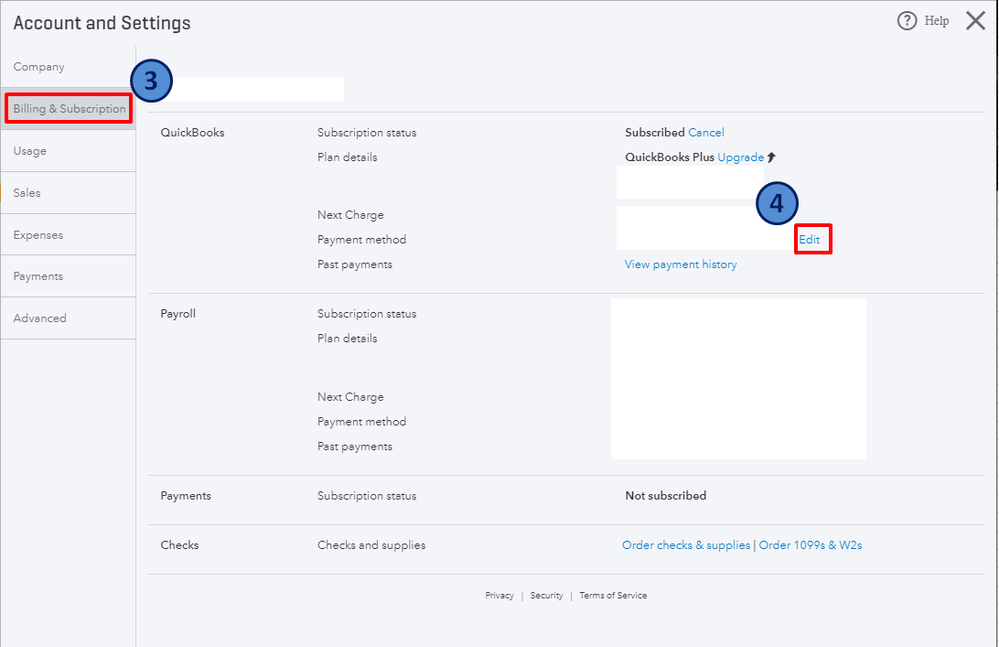Viewport: 999px width, 647px height.
Task: Click the Upgrade arrow icon
Action: point(772,158)
